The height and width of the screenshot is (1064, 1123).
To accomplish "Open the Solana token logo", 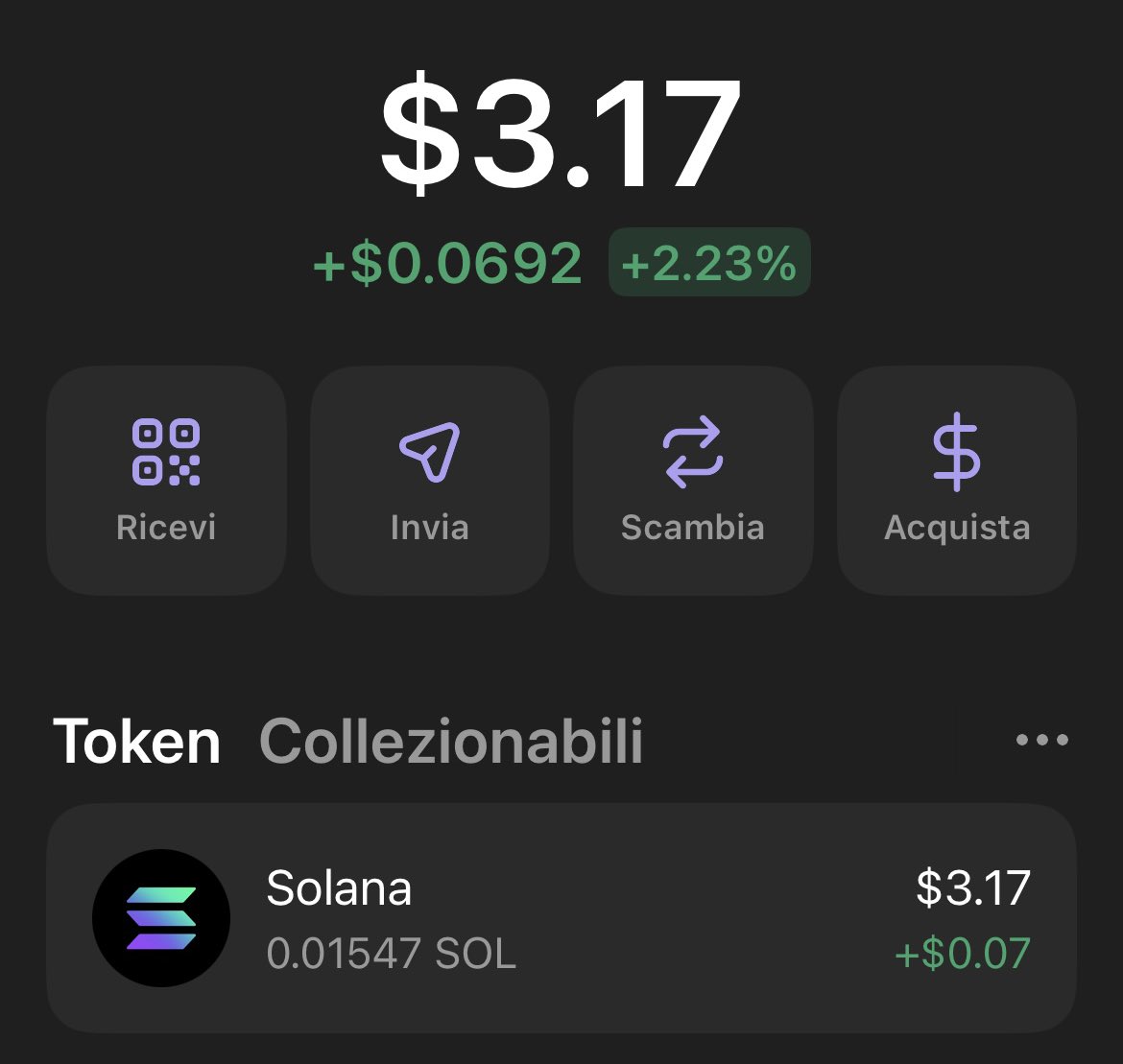I will pos(161,918).
